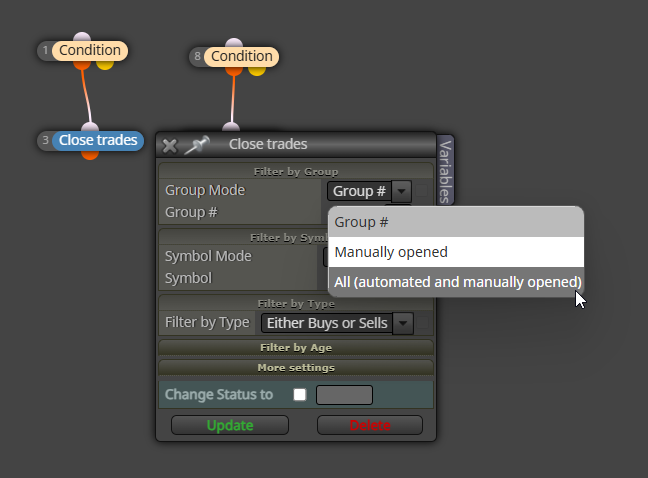Image resolution: width=648 pixels, height=478 pixels.
Task: Open the Group Mode dropdown arrow
Action: click(x=401, y=191)
